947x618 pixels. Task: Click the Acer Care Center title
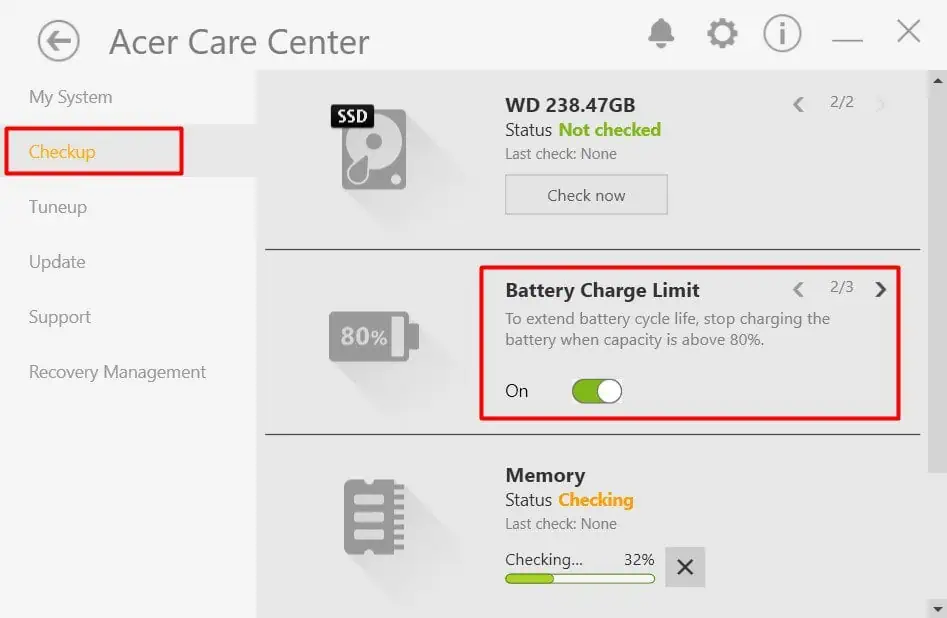coord(239,42)
